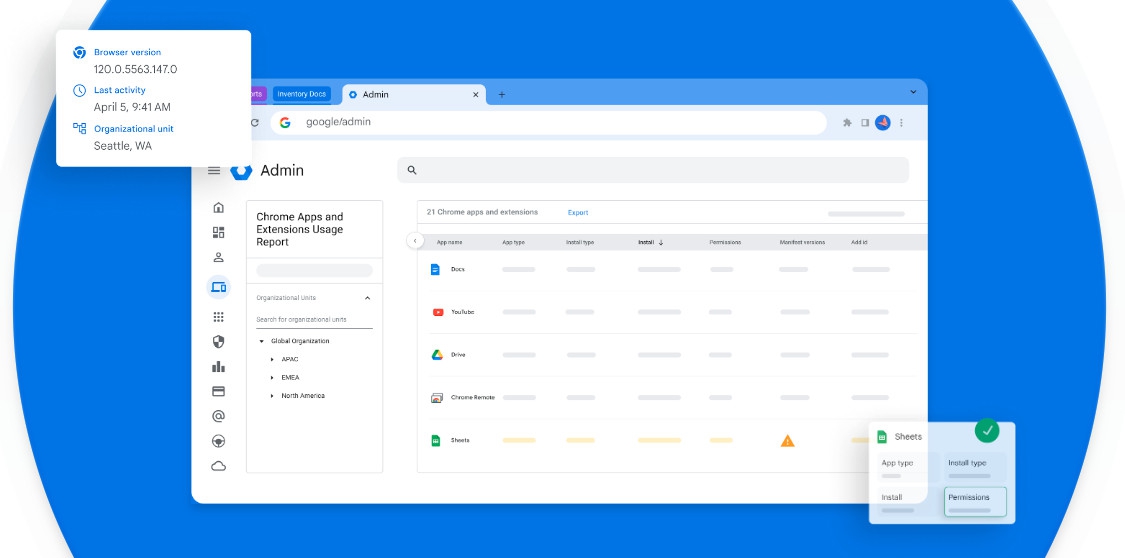Viewport: 1125px width, 558px height.
Task: Click the App type column header
Action: point(514,242)
